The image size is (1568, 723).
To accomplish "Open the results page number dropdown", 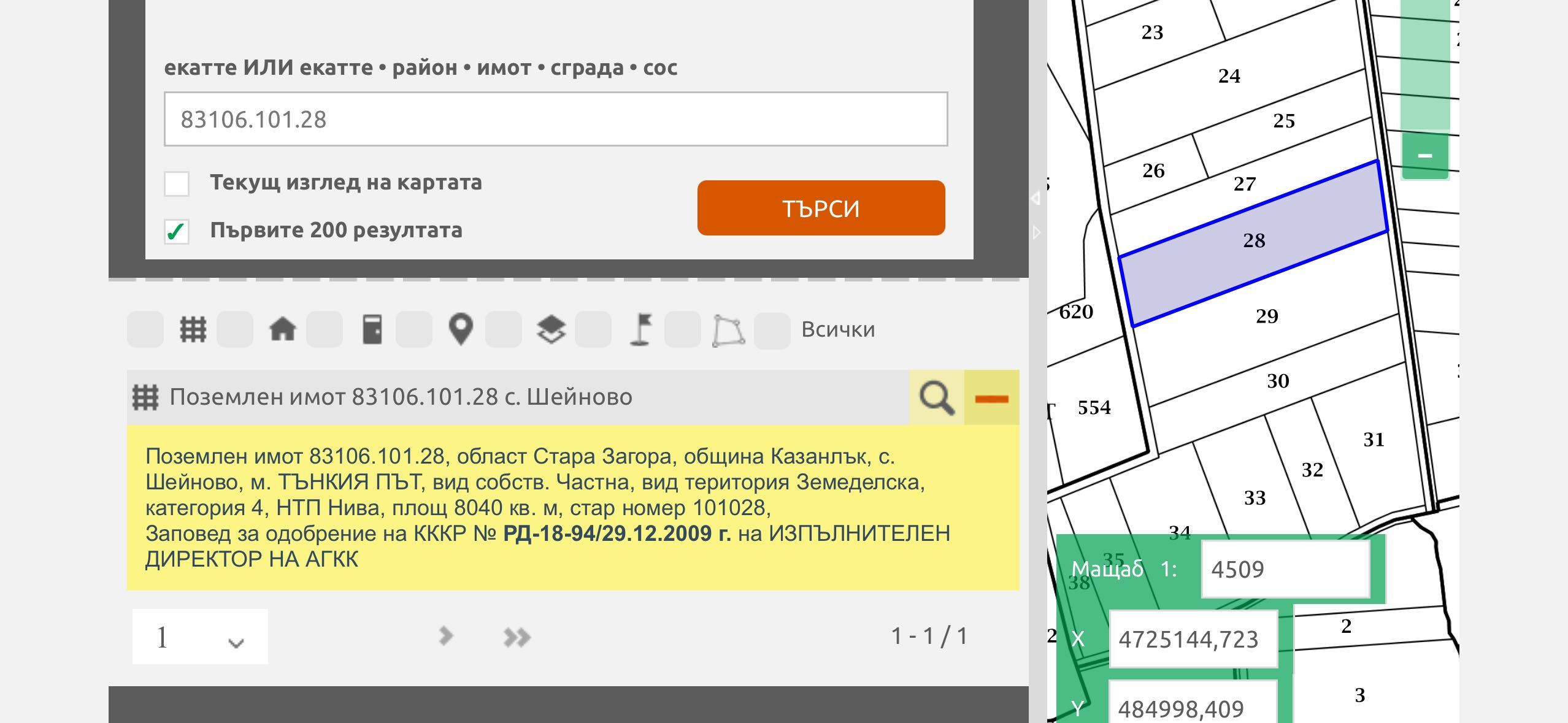I will pyautogui.click(x=200, y=637).
